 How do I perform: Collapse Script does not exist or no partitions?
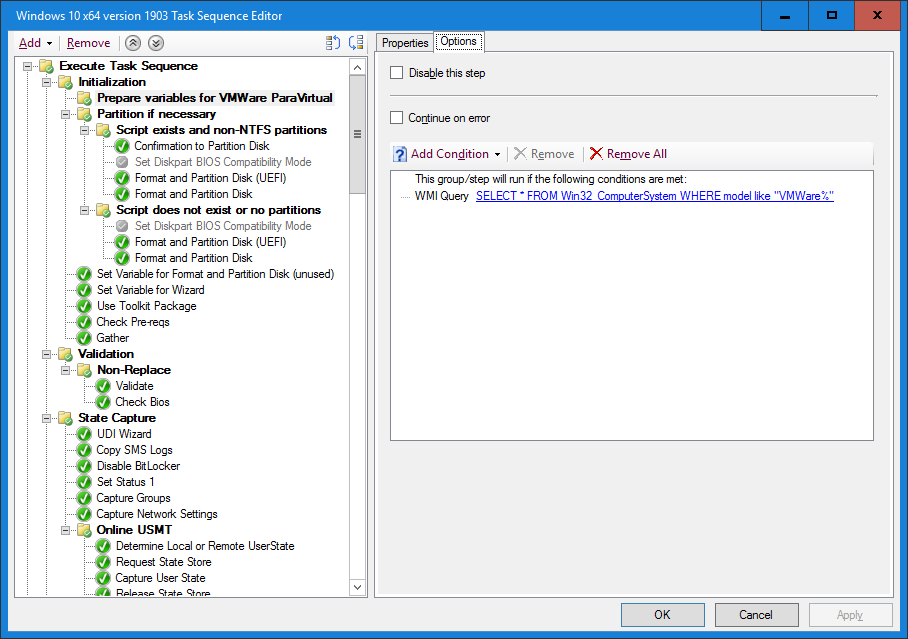pyautogui.click(x=85, y=210)
